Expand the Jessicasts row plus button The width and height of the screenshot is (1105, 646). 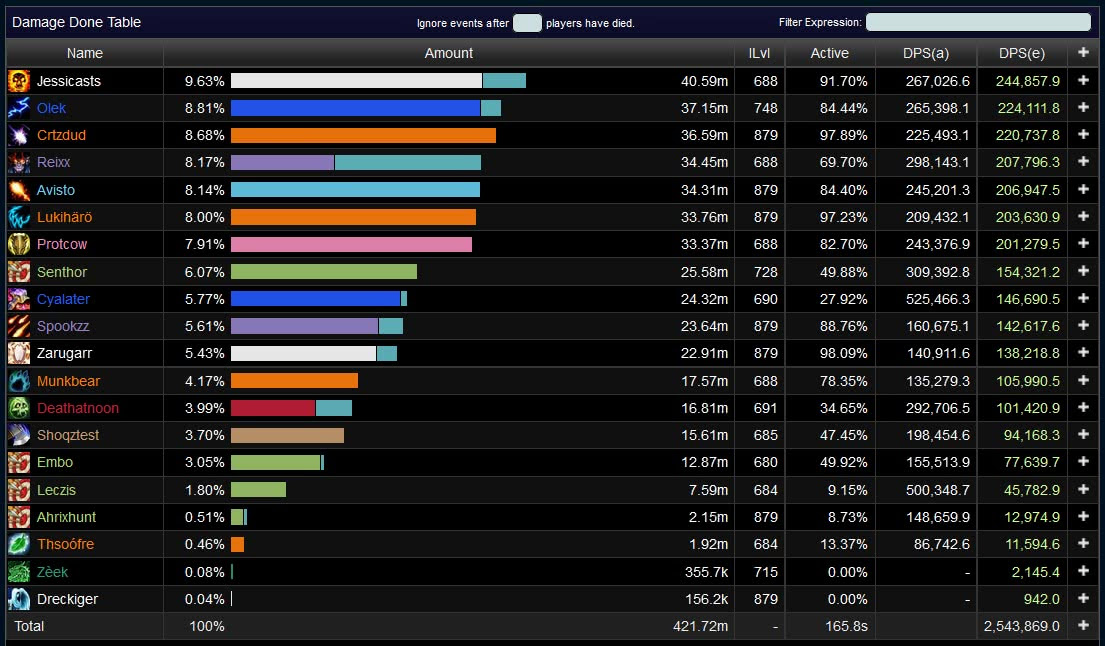[1083, 80]
